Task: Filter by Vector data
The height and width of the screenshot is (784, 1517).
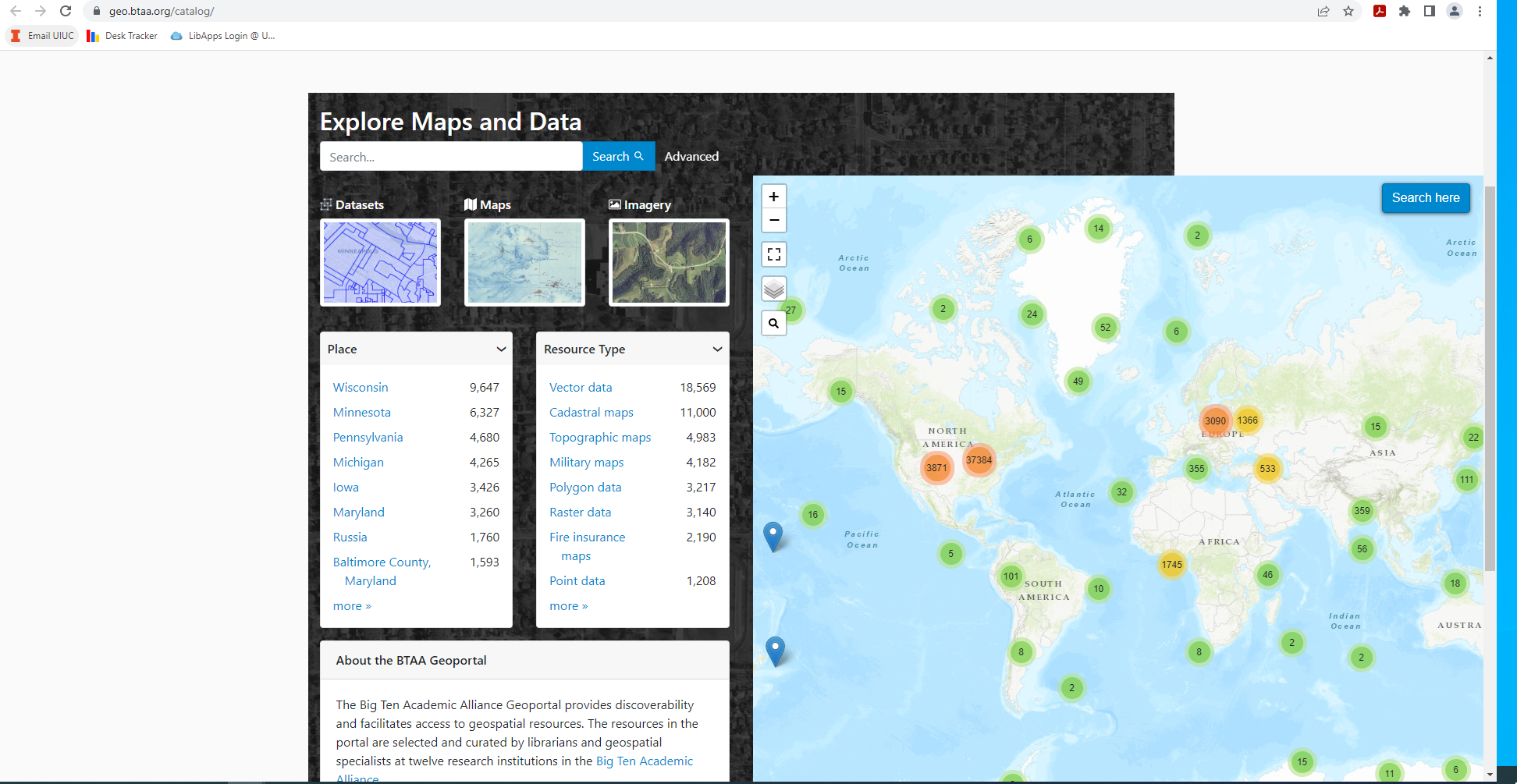Action: point(581,388)
